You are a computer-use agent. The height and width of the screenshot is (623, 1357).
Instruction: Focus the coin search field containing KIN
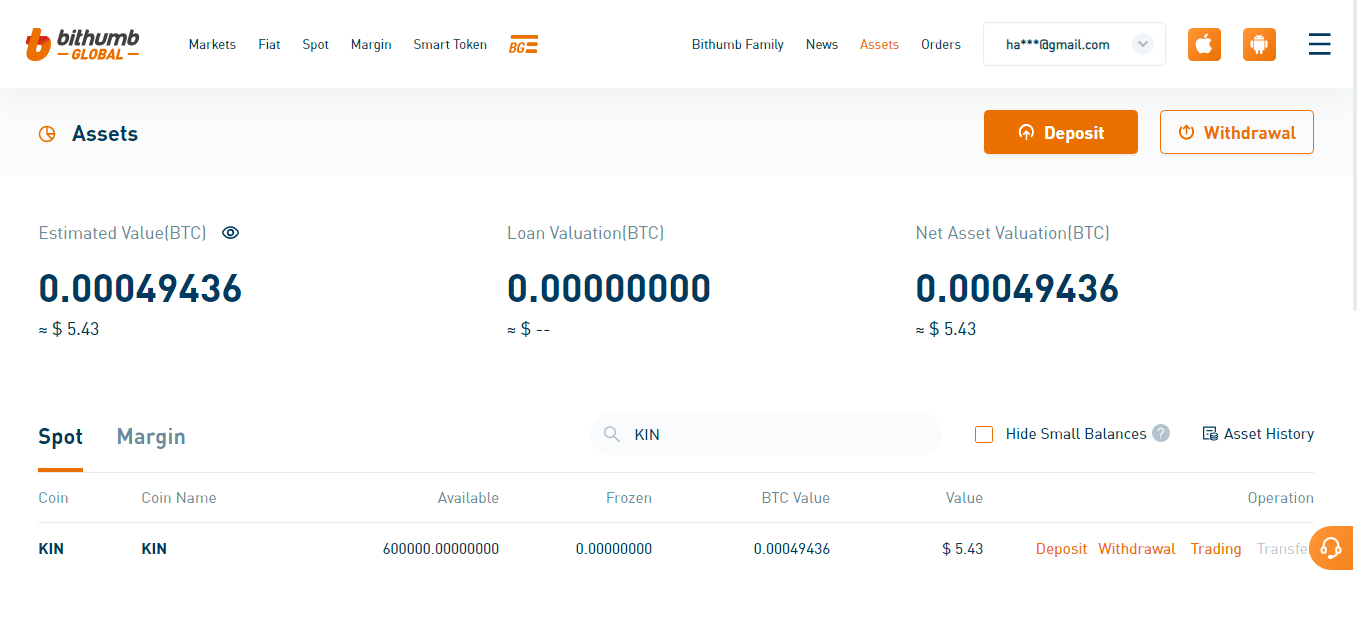click(x=766, y=434)
